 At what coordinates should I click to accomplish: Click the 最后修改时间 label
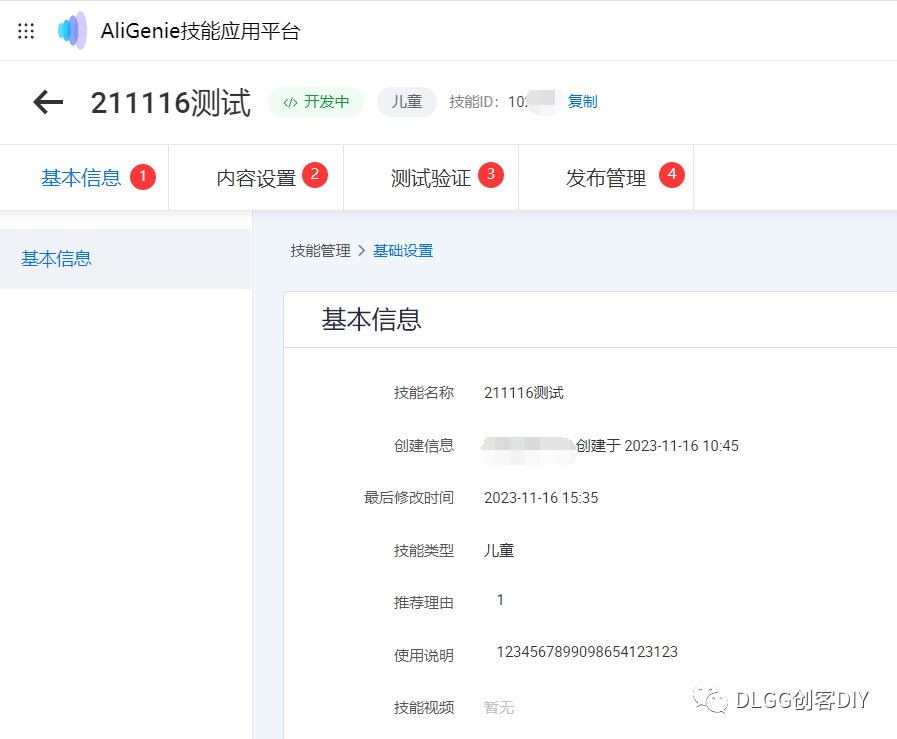click(x=408, y=498)
